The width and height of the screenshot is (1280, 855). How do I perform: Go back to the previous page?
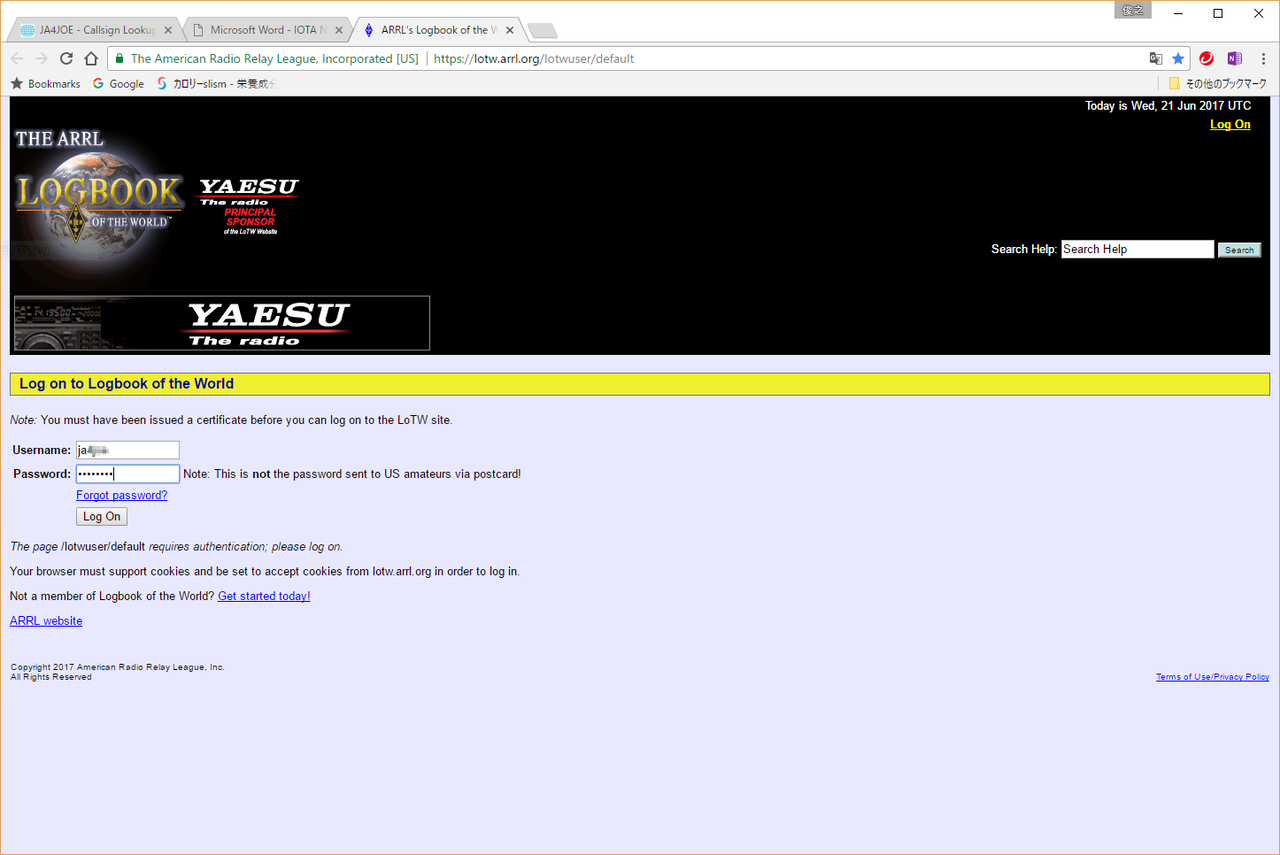pyautogui.click(x=17, y=59)
